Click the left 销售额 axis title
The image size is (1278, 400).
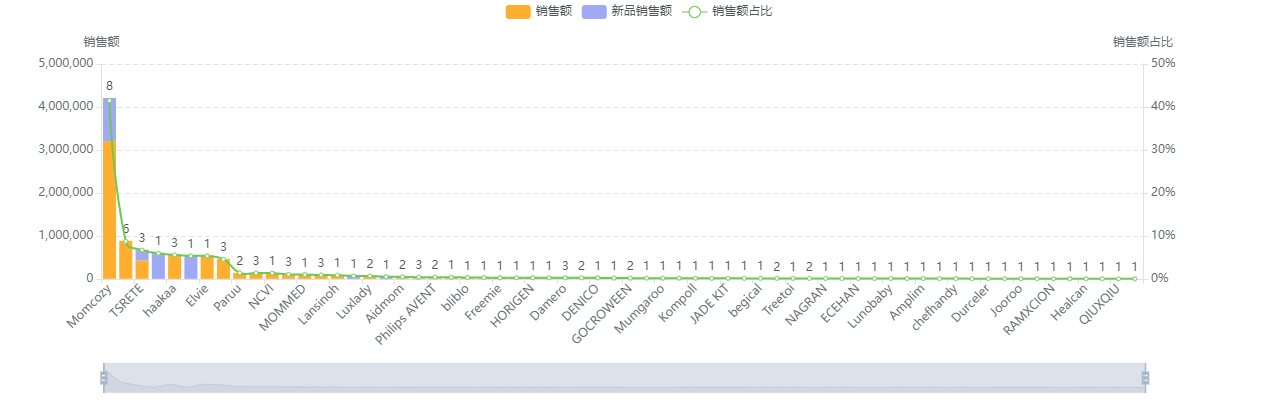(102, 42)
